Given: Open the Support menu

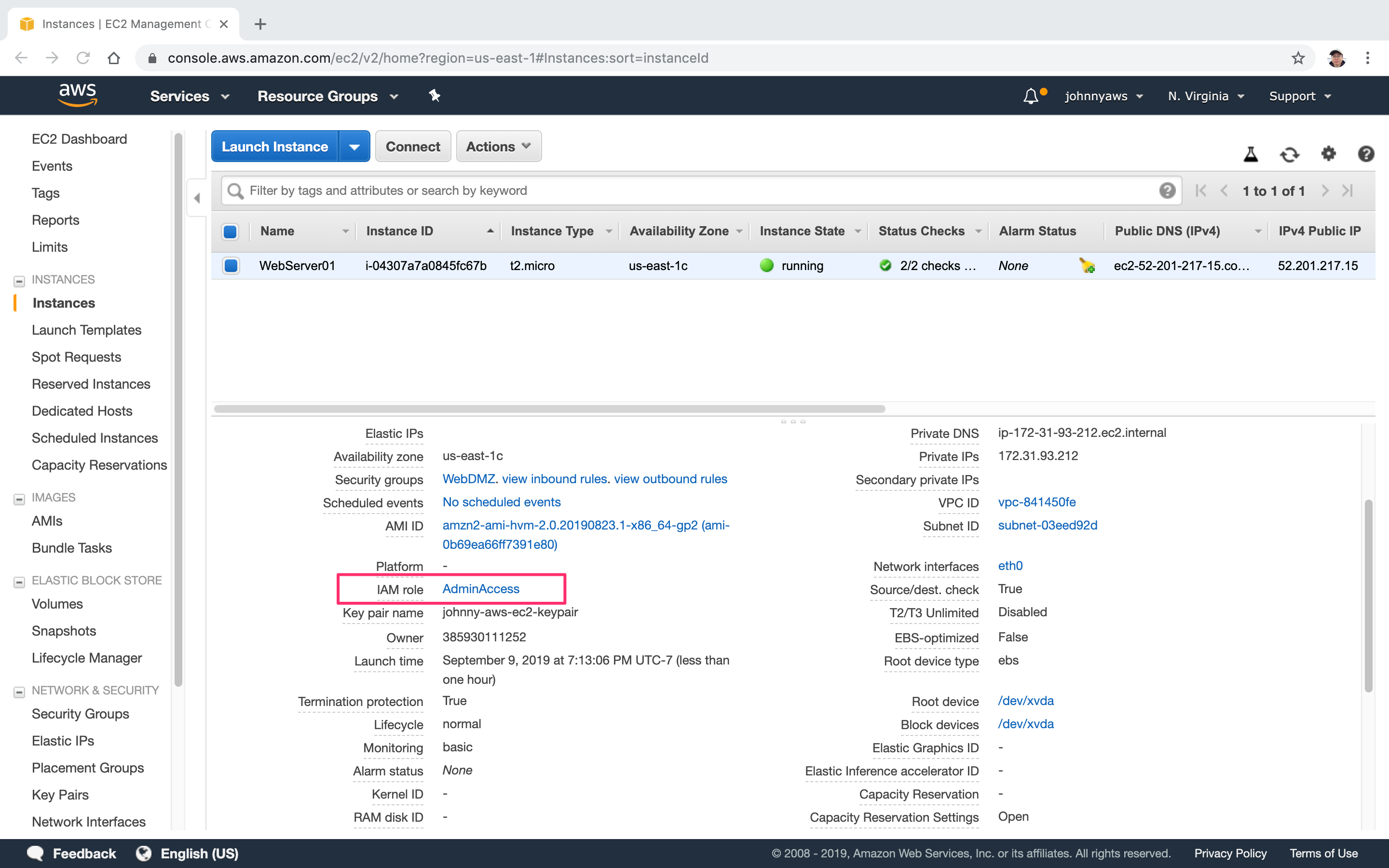Looking at the screenshot, I should click(1300, 96).
